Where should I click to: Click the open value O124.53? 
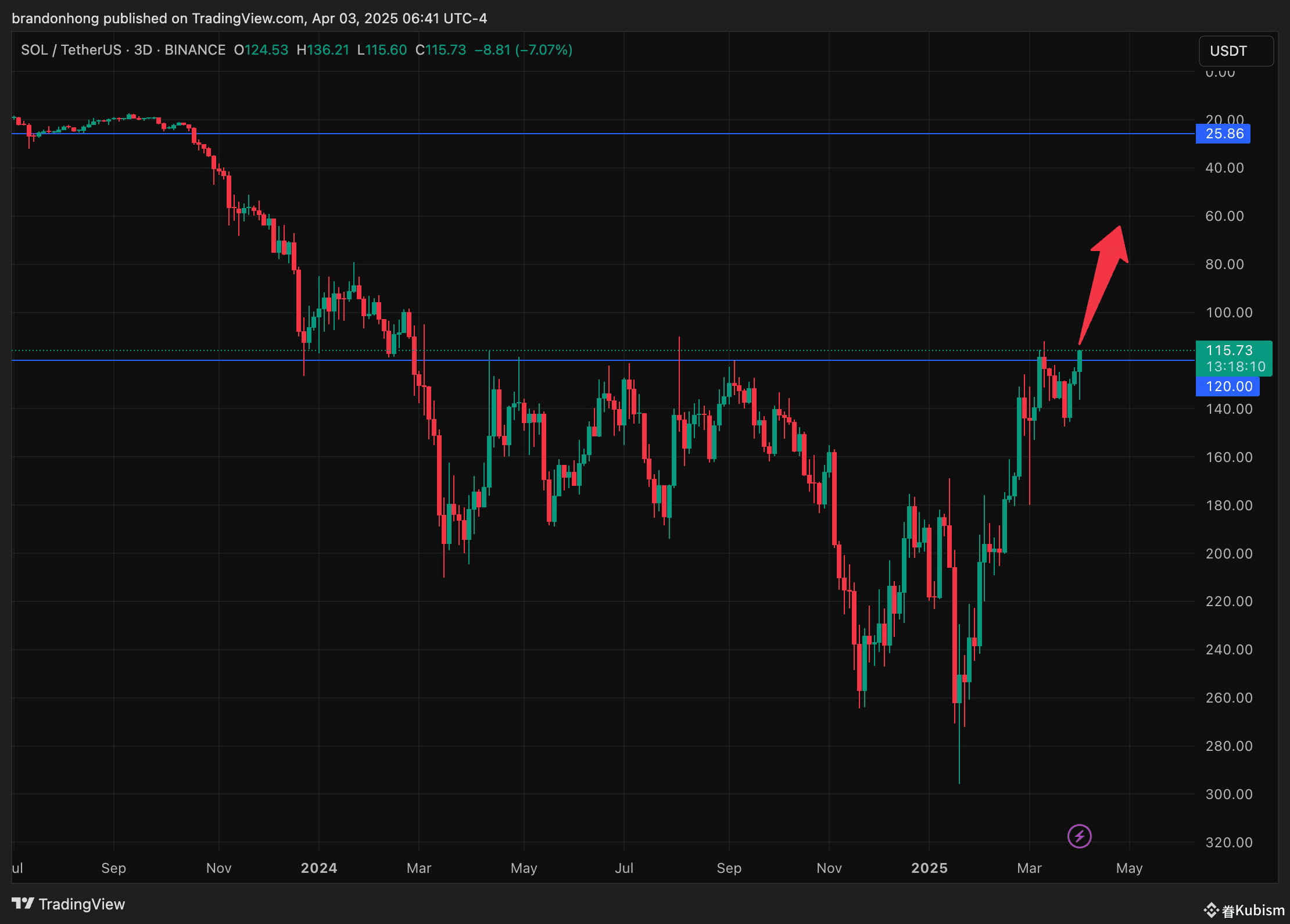[x=261, y=50]
